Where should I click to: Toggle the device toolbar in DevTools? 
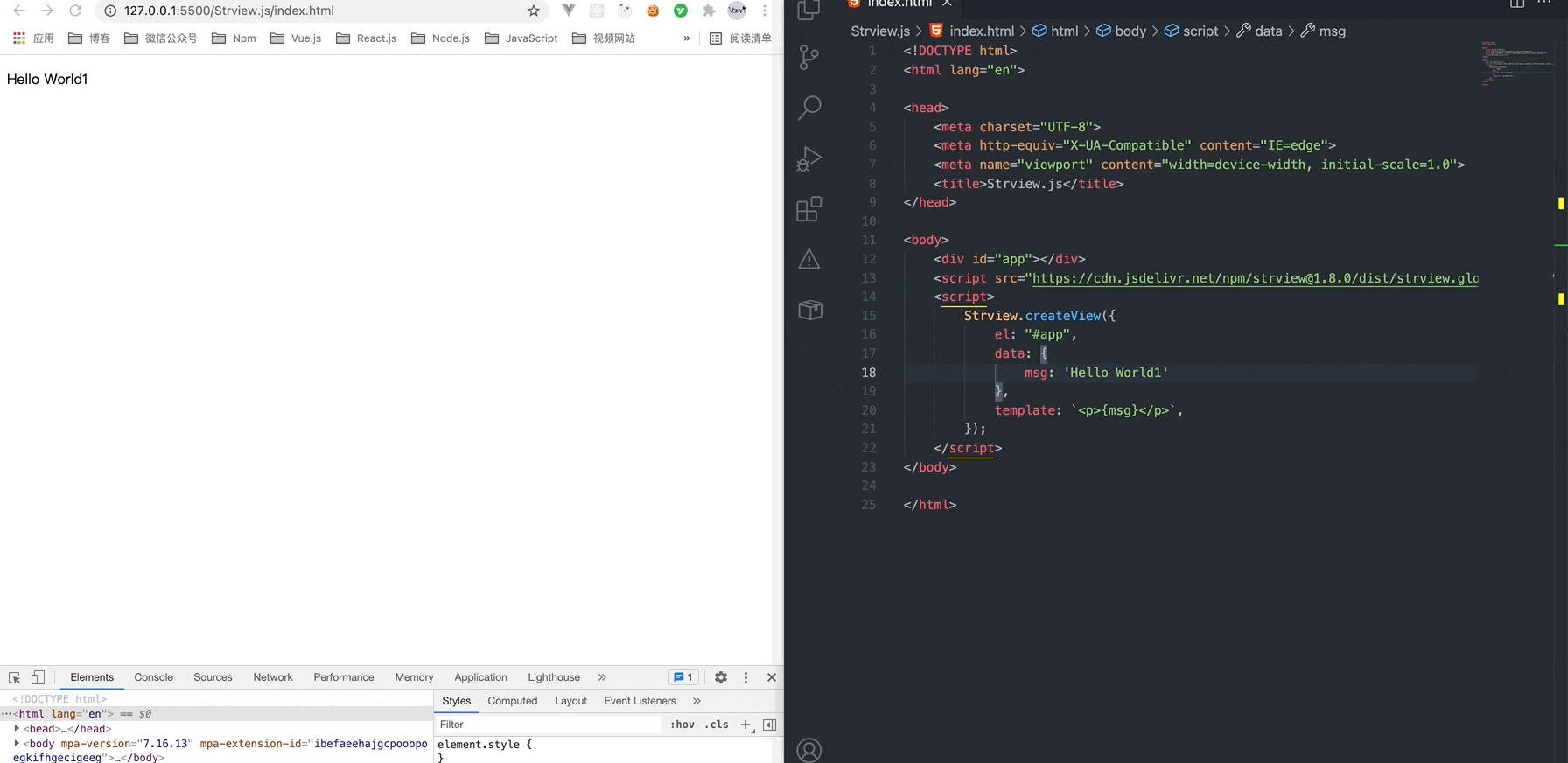tap(38, 677)
